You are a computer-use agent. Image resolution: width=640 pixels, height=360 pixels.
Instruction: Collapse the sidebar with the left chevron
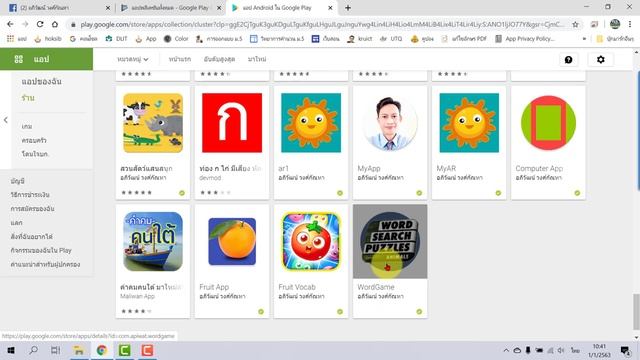pyautogui.click(x=5, y=120)
